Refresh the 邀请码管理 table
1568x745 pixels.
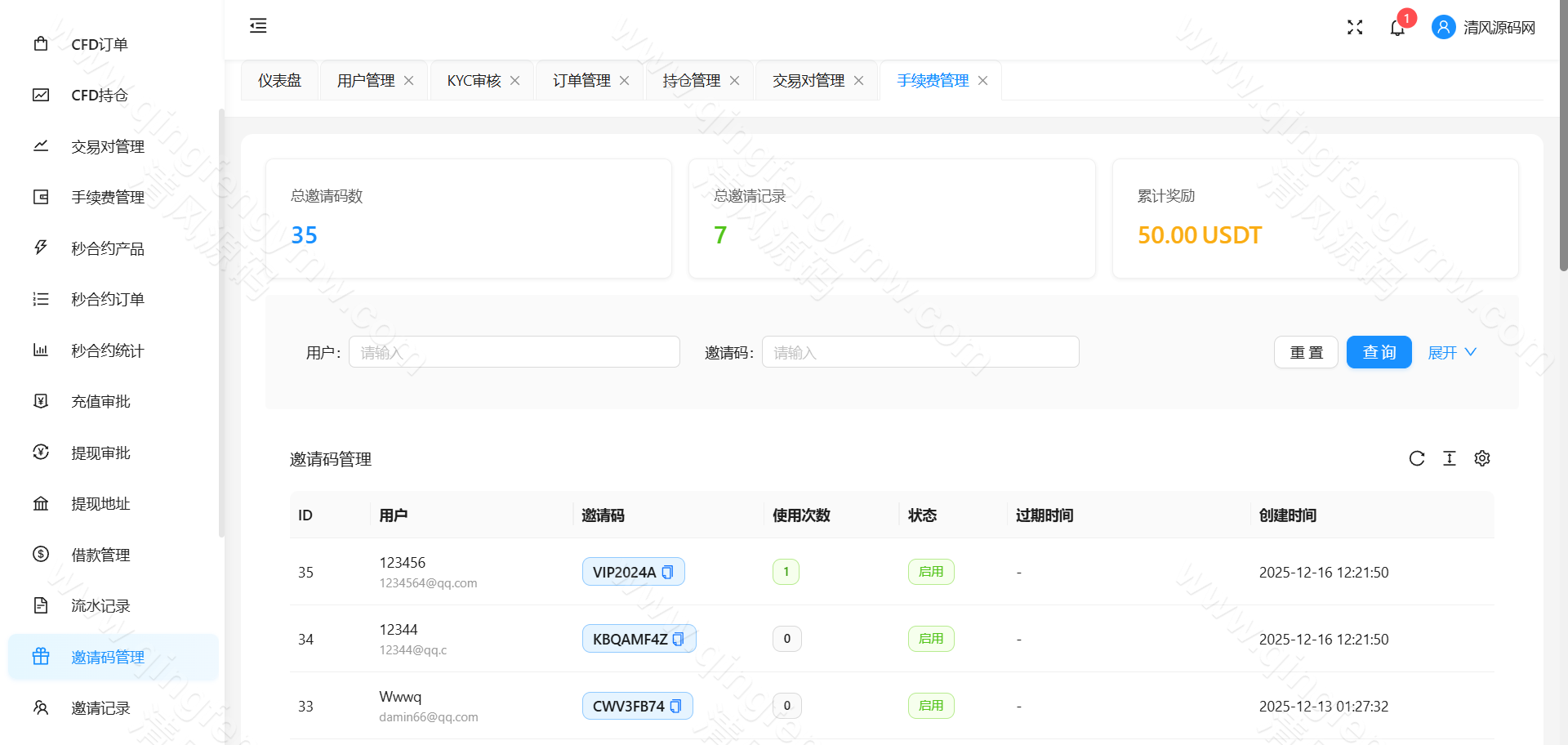click(1417, 458)
